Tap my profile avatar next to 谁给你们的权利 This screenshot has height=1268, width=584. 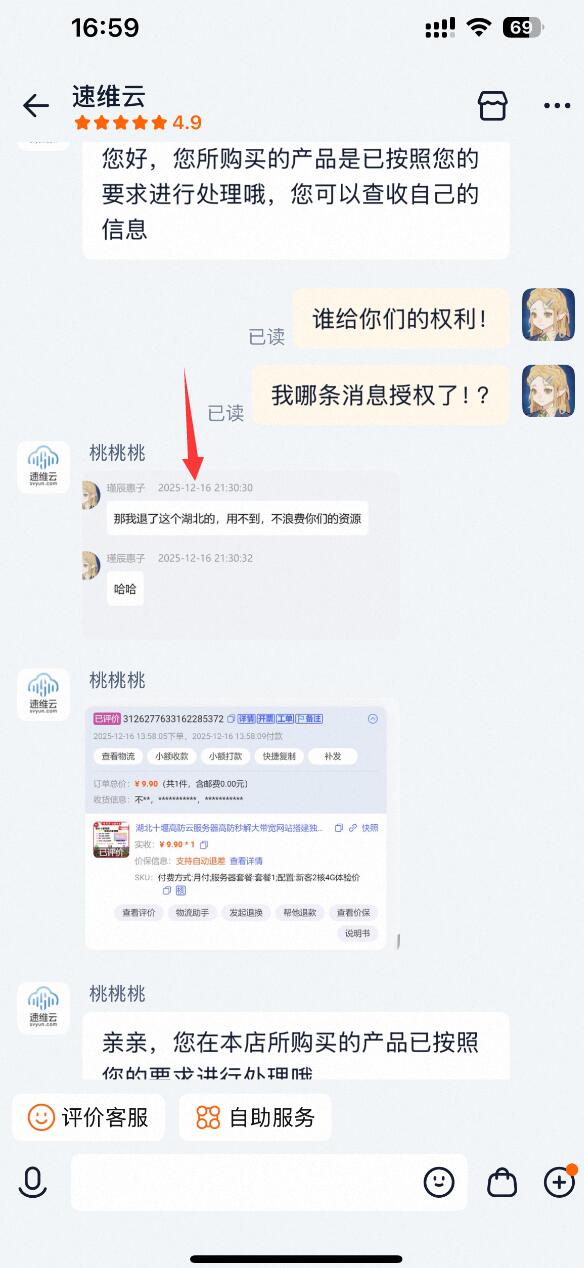click(549, 314)
